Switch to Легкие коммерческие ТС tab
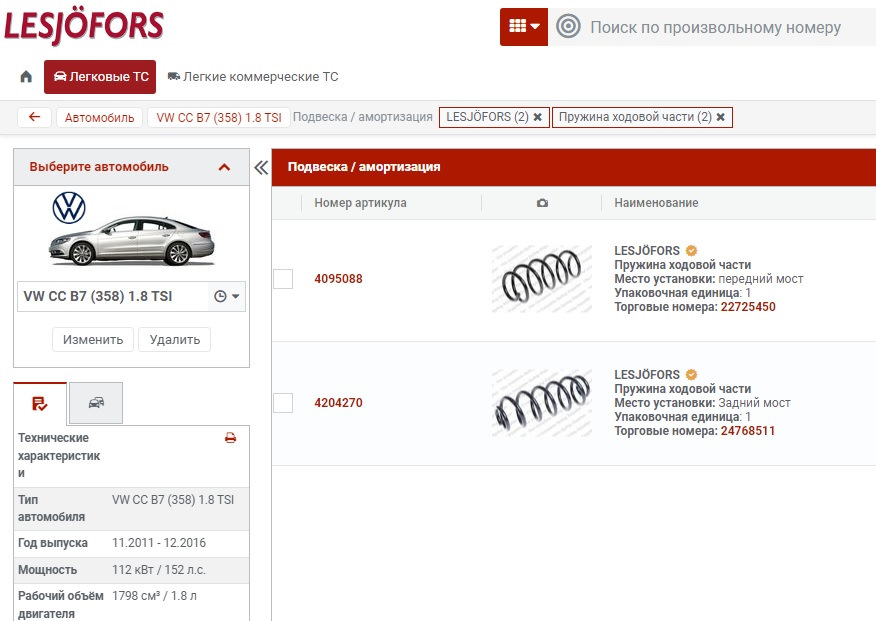 [x=253, y=77]
